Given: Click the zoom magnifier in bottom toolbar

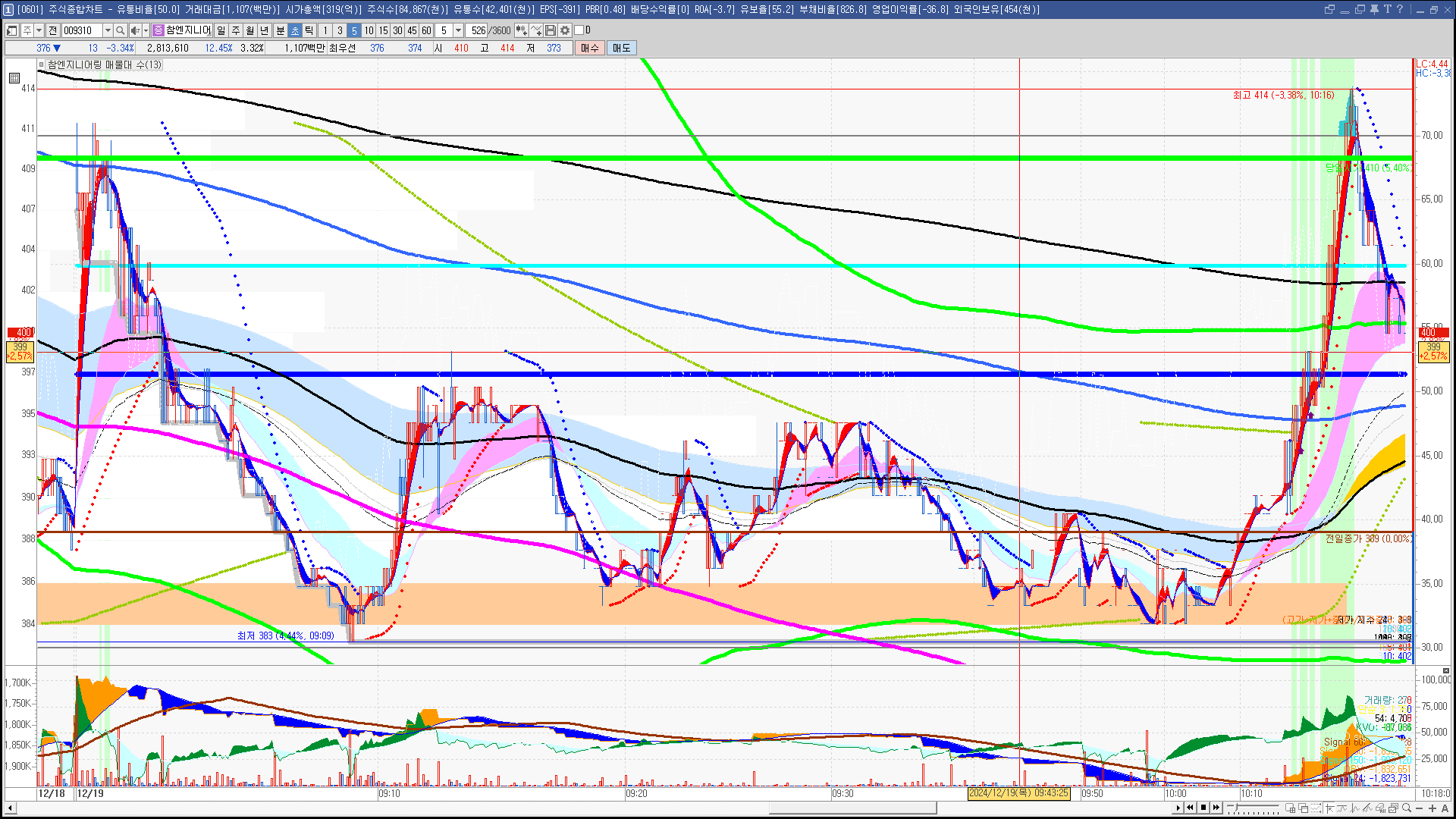Looking at the screenshot, I should point(1407,808).
